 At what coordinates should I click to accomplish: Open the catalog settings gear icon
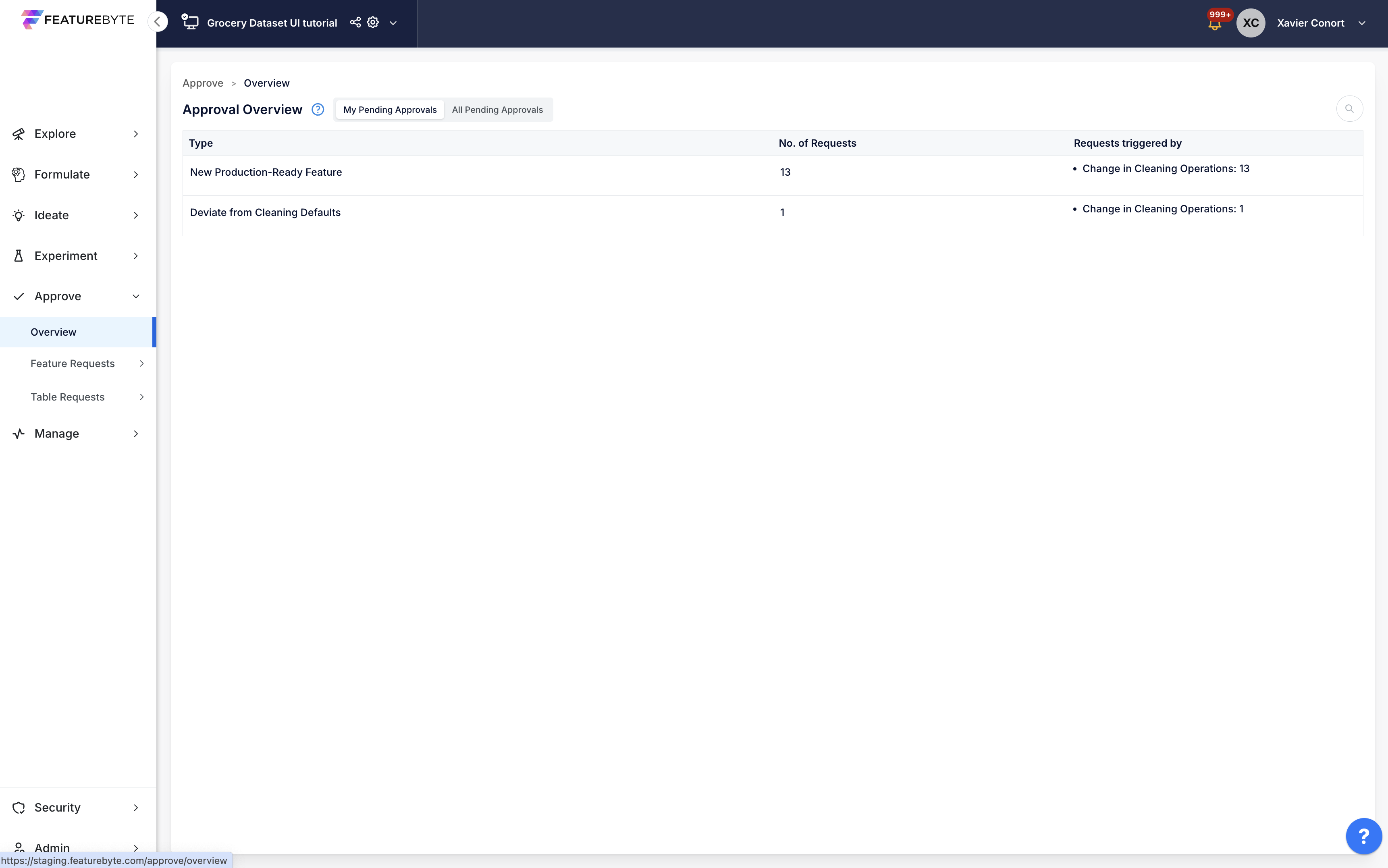pyautogui.click(x=373, y=23)
